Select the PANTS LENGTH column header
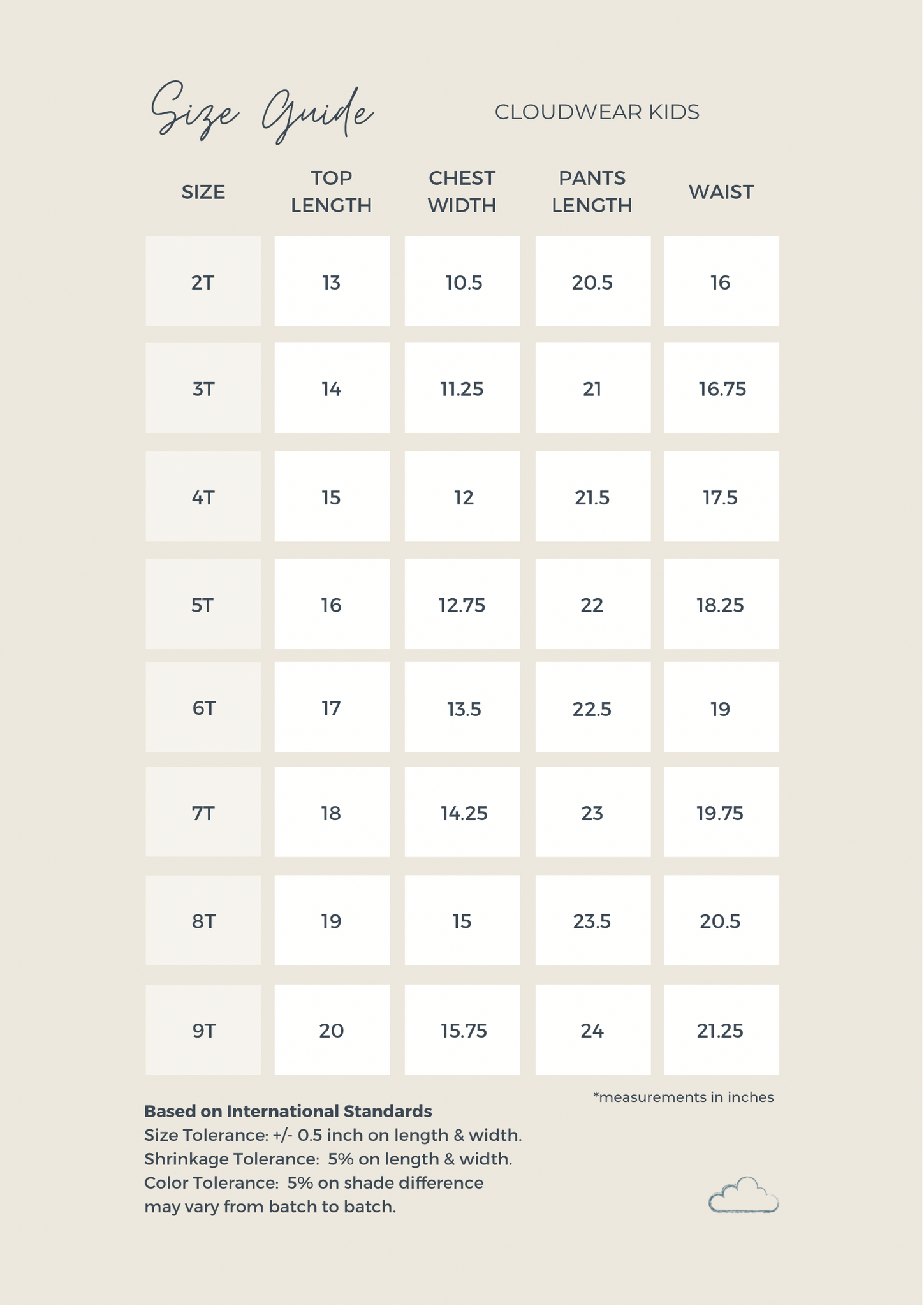Image resolution: width=924 pixels, height=1306 pixels. coord(592,191)
